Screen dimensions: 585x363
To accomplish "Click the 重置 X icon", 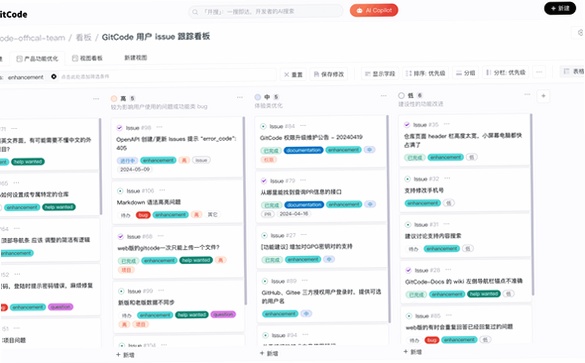I will (287, 75).
